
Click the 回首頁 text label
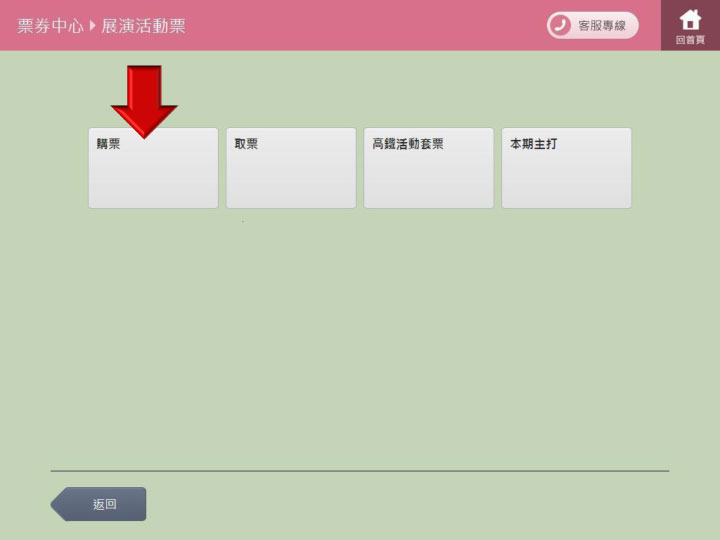690,40
